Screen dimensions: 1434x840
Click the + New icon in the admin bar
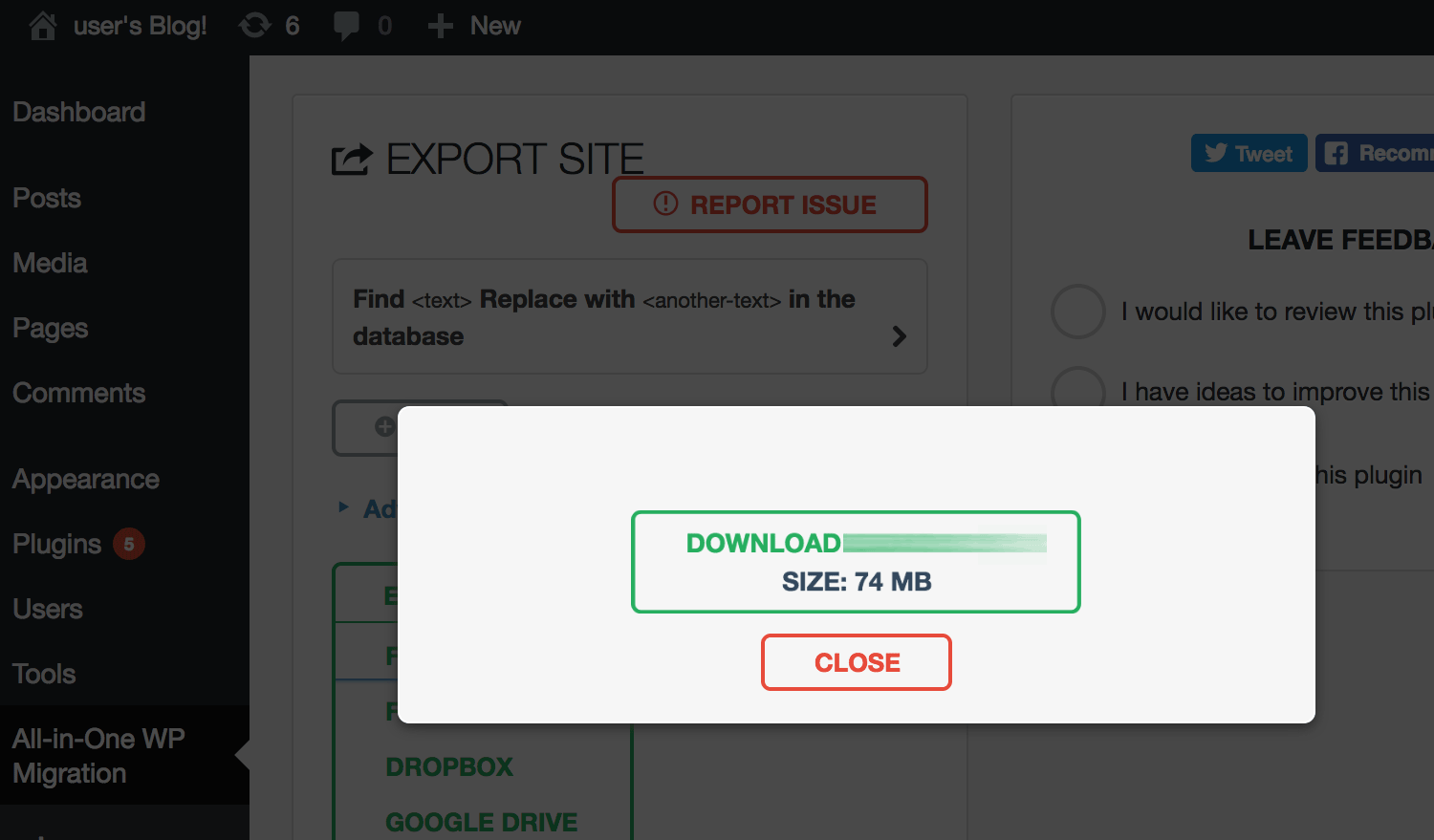click(440, 25)
